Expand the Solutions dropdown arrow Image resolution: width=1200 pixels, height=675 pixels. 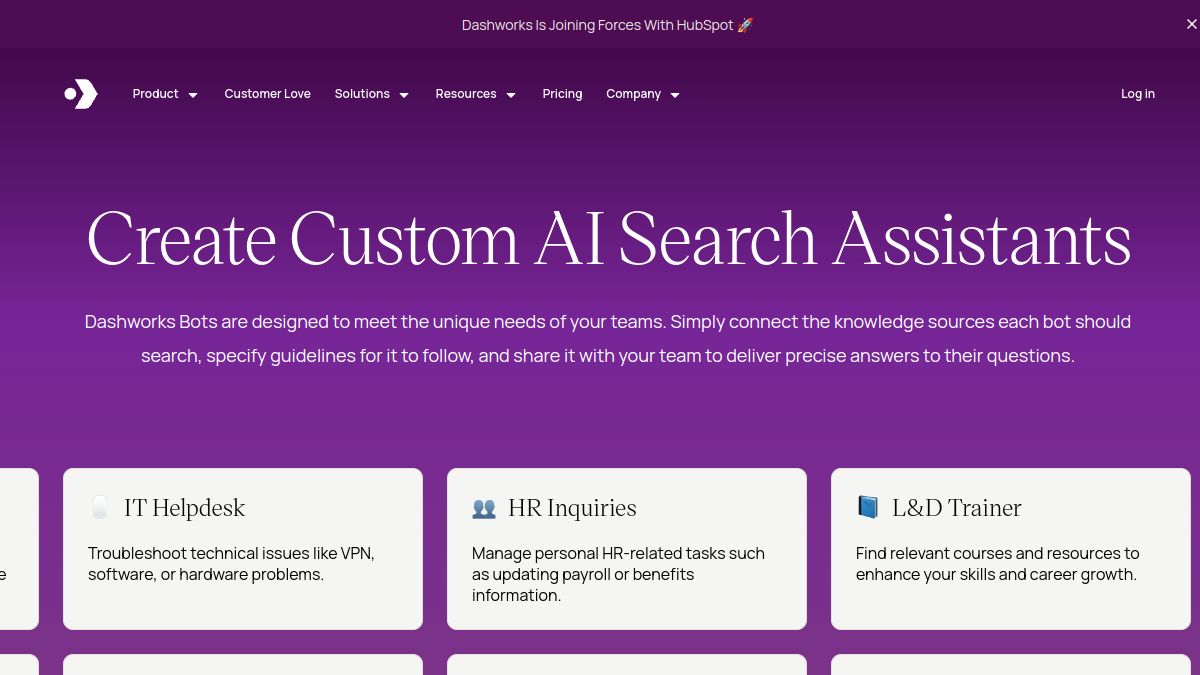tap(404, 95)
